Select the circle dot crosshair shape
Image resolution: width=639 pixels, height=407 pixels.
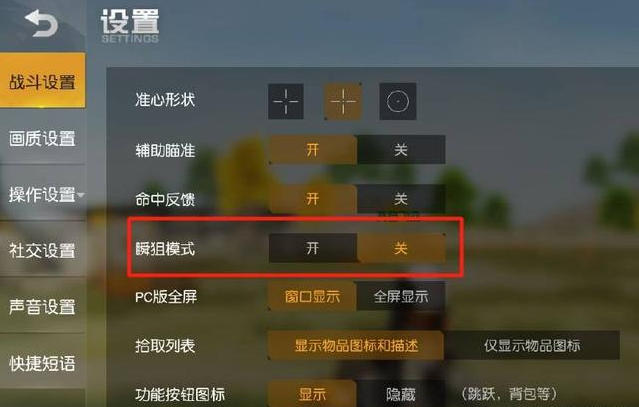click(398, 101)
